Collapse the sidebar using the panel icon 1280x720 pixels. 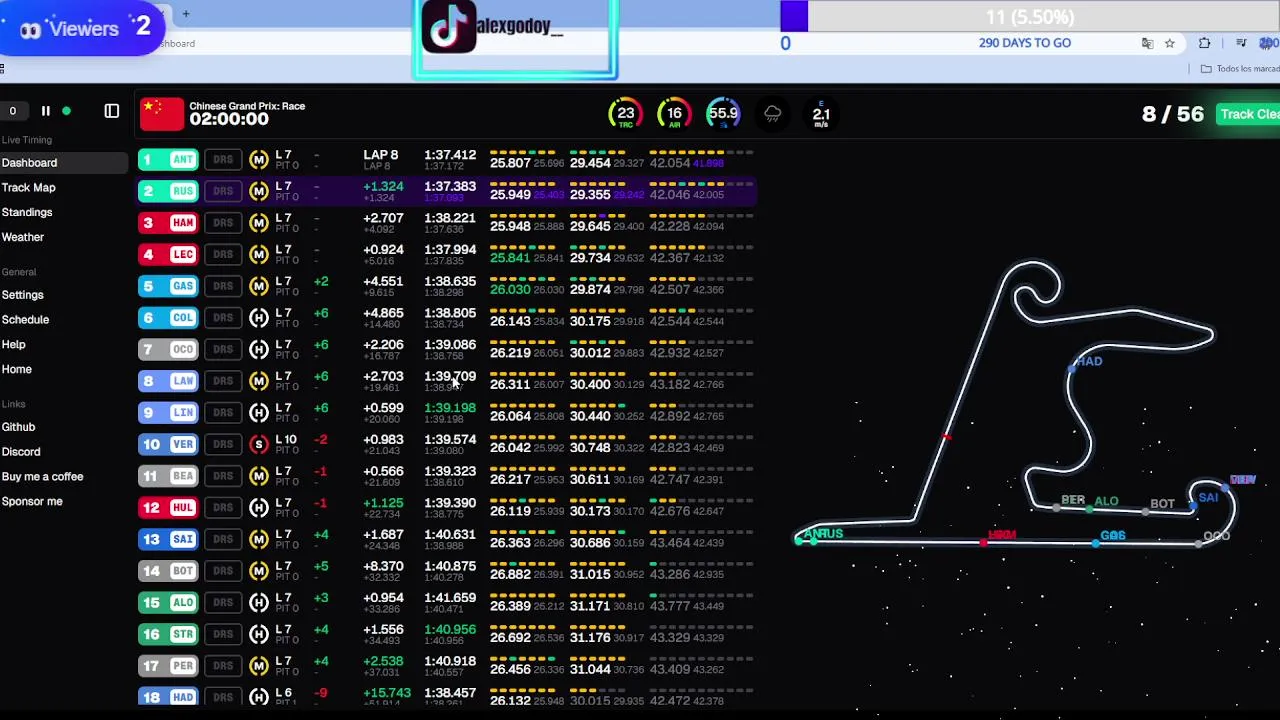pyautogui.click(x=112, y=111)
